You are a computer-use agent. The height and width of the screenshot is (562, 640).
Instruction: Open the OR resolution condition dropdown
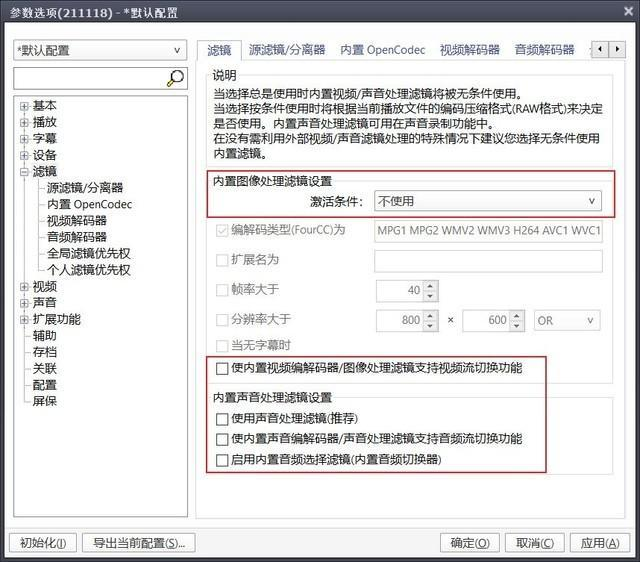coord(567,320)
